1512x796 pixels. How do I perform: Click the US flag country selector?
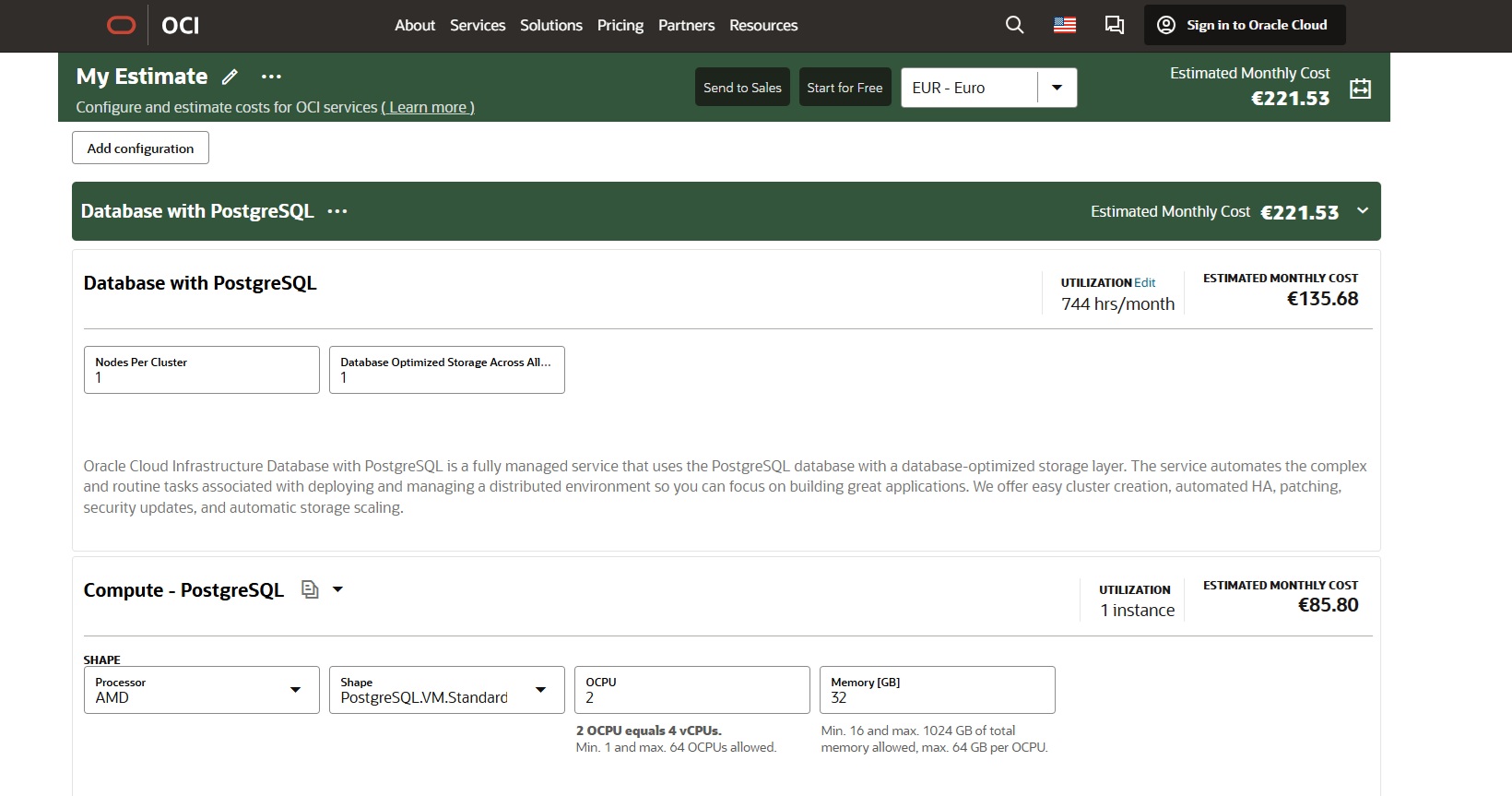pyautogui.click(x=1065, y=25)
